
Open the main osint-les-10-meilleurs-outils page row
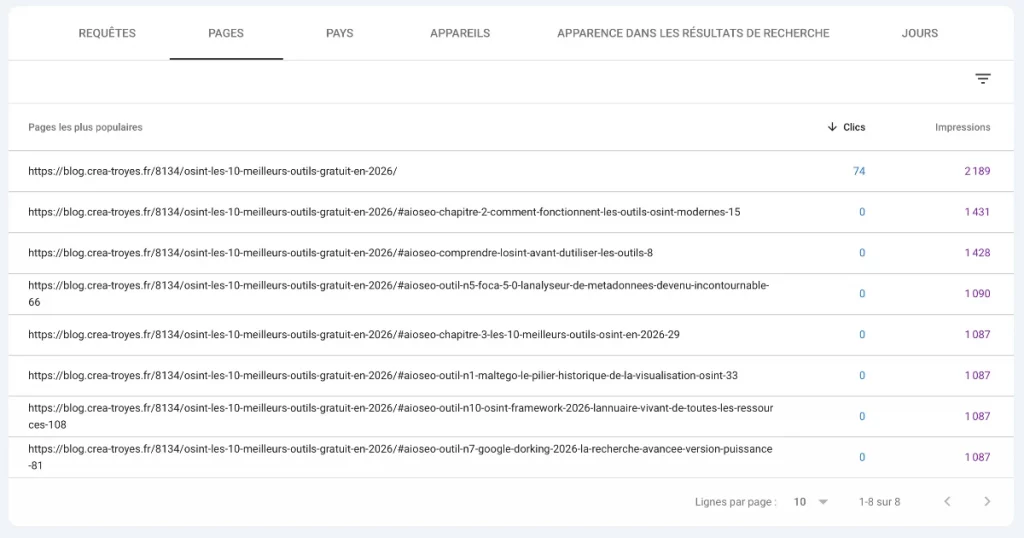tap(212, 171)
